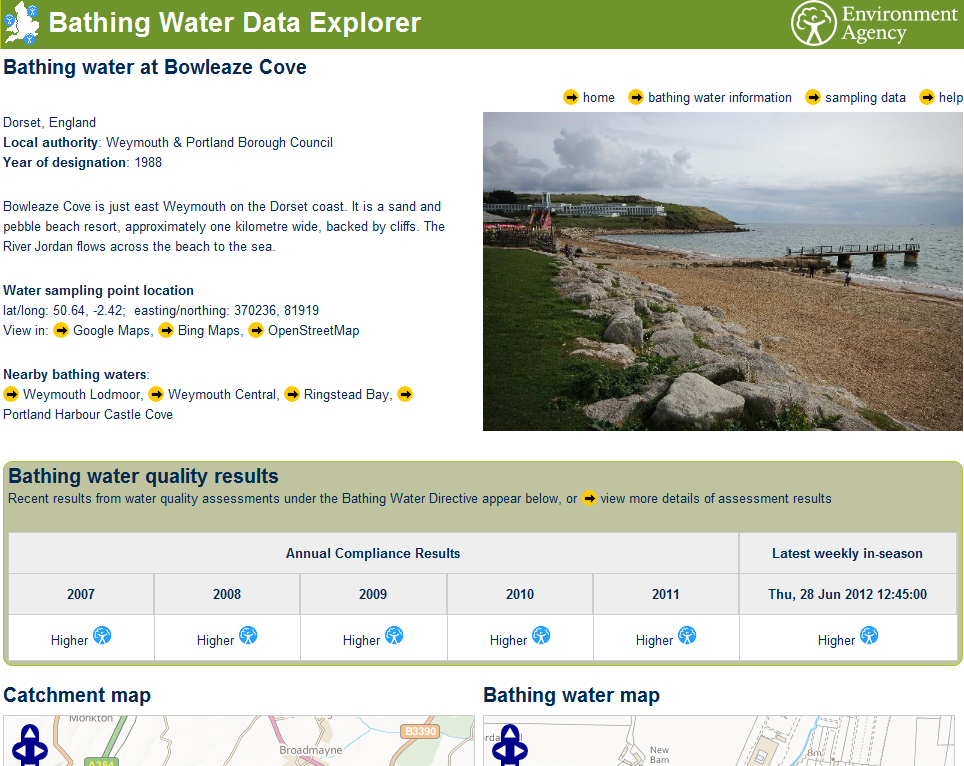The width and height of the screenshot is (964, 766).
Task: Click the orange arrow icon beside home
Action: click(x=570, y=97)
